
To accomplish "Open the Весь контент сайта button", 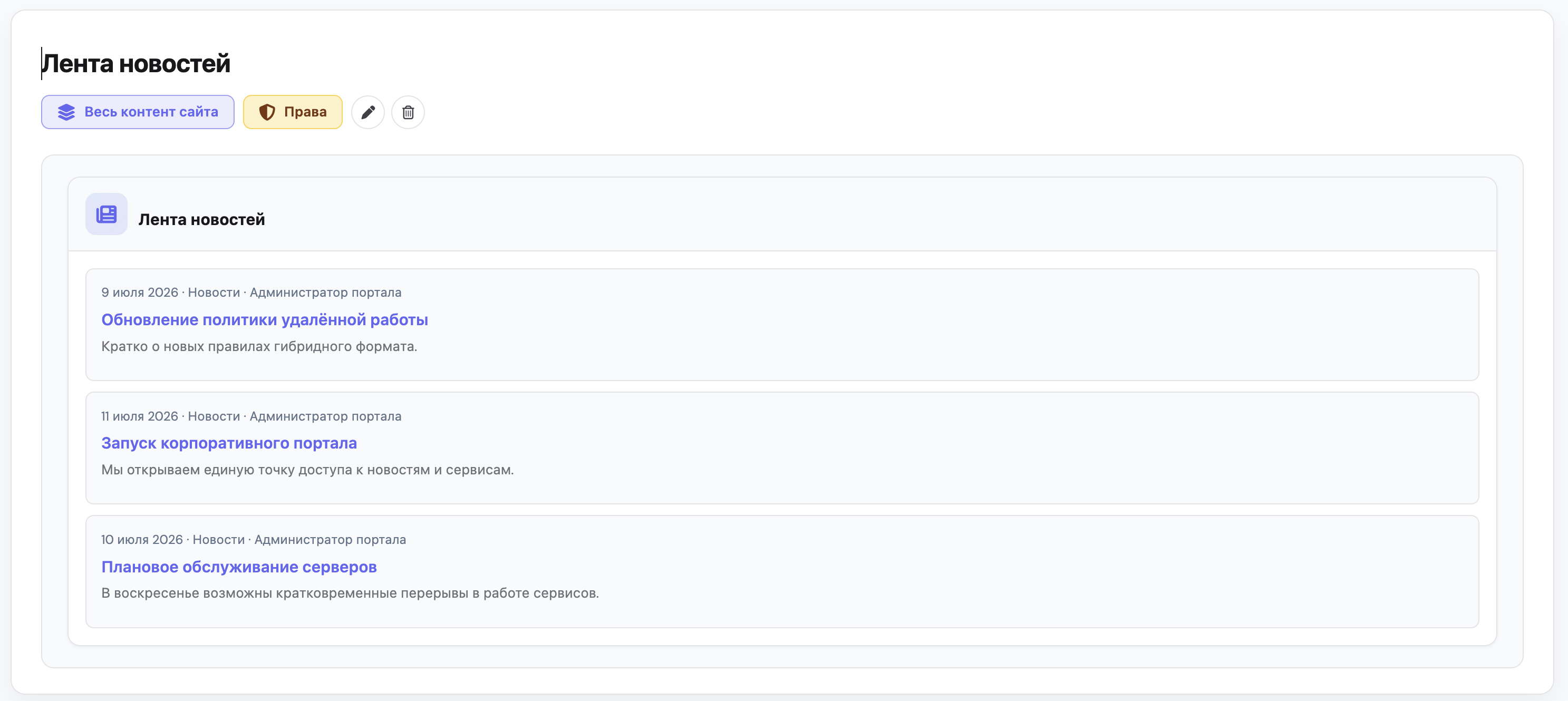I will tap(138, 112).
